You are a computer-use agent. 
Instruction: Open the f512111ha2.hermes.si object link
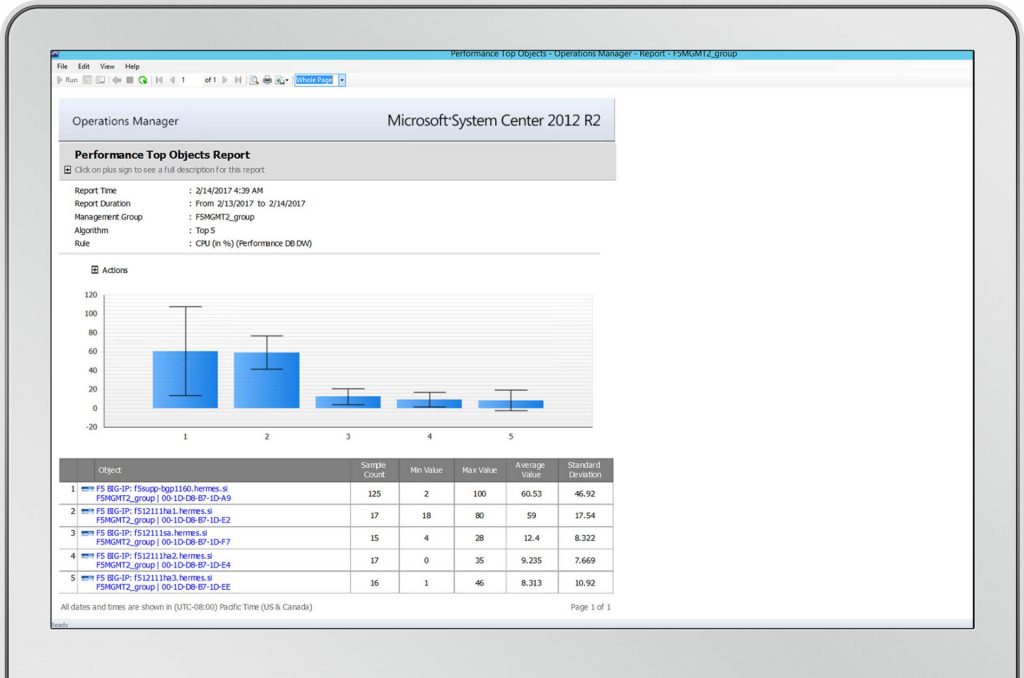(154, 556)
